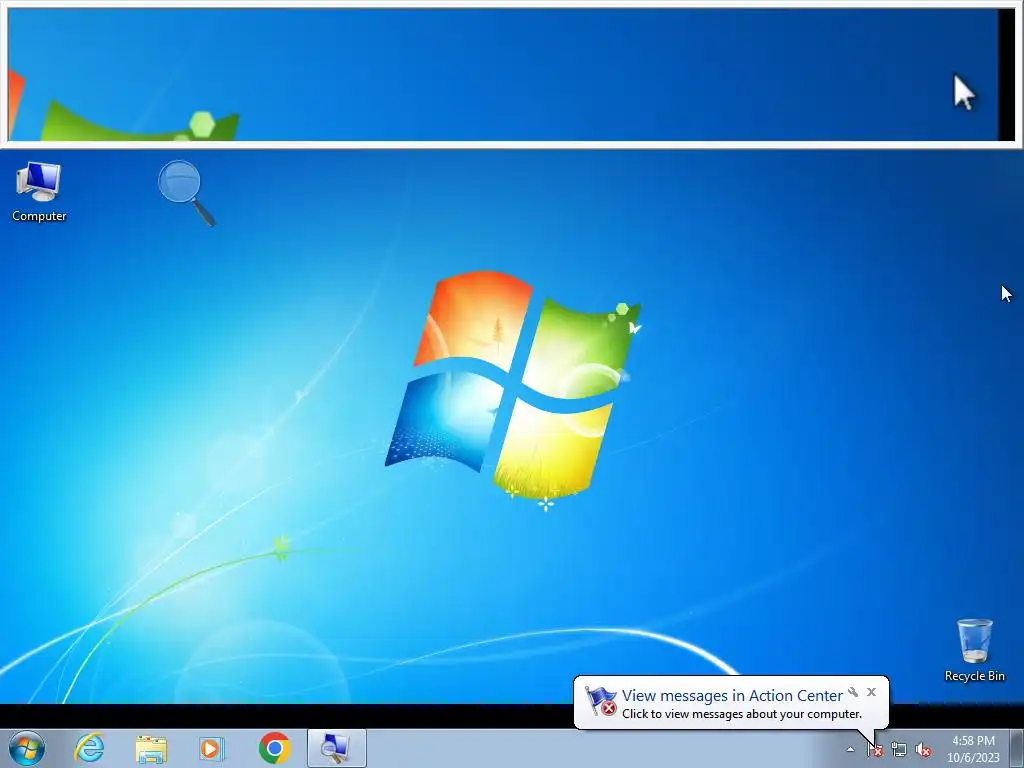Select the Magnifier taskbar button

click(337, 748)
